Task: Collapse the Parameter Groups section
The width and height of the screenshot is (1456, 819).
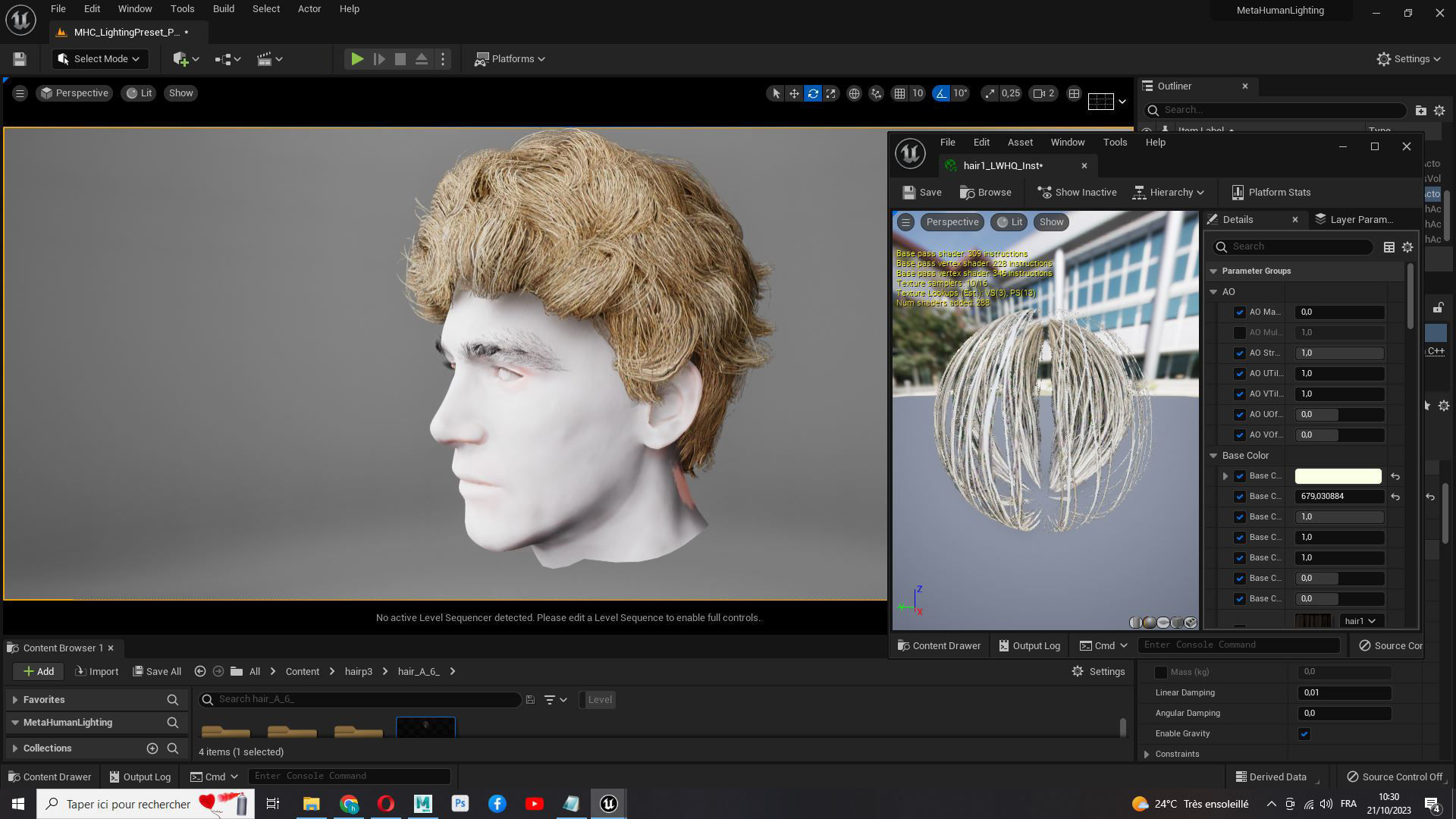Action: click(1213, 271)
